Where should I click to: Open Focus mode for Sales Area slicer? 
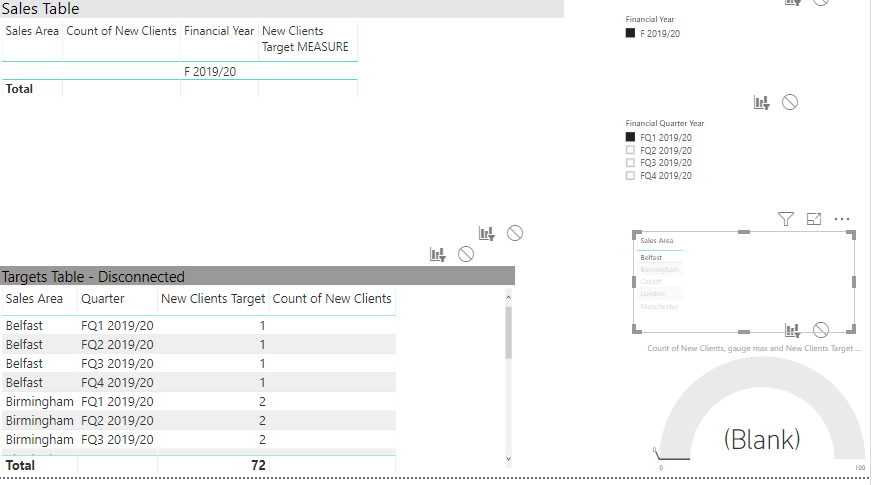[x=814, y=219]
